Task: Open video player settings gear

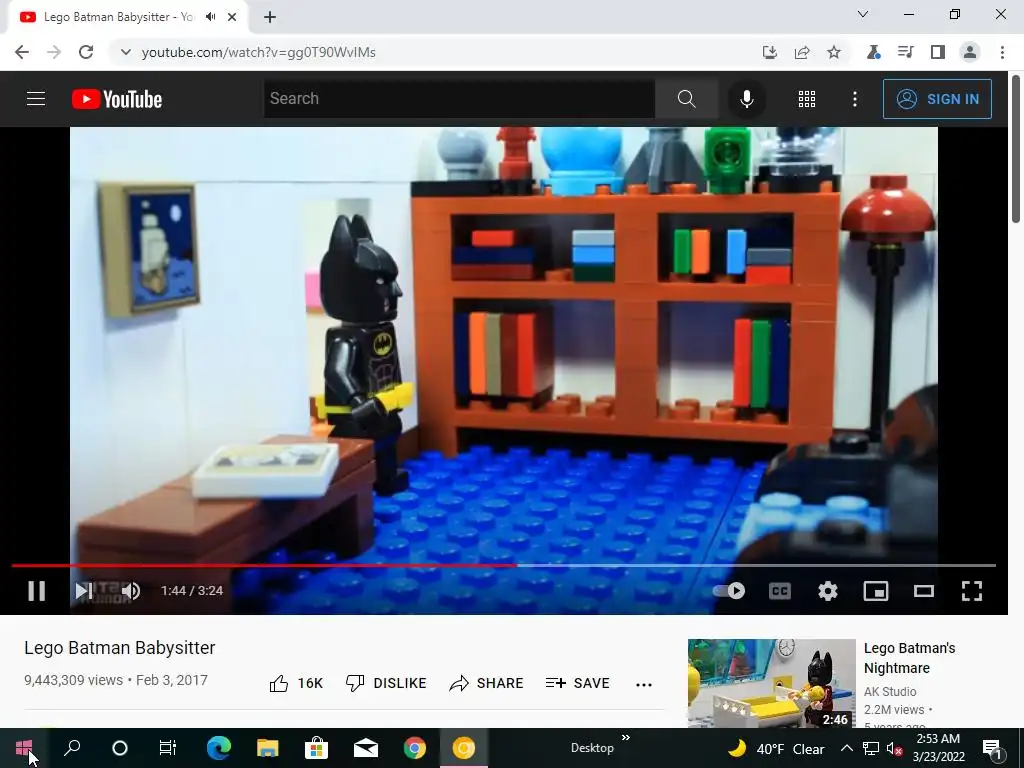Action: pyautogui.click(x=827, y=591)
